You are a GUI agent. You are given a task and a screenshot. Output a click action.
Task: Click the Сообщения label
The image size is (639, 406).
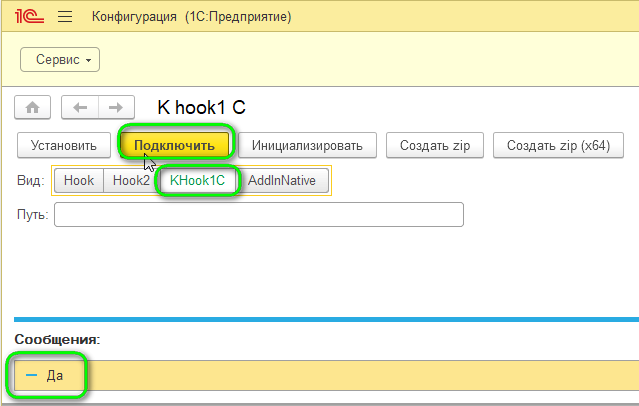tap(57, 339)
